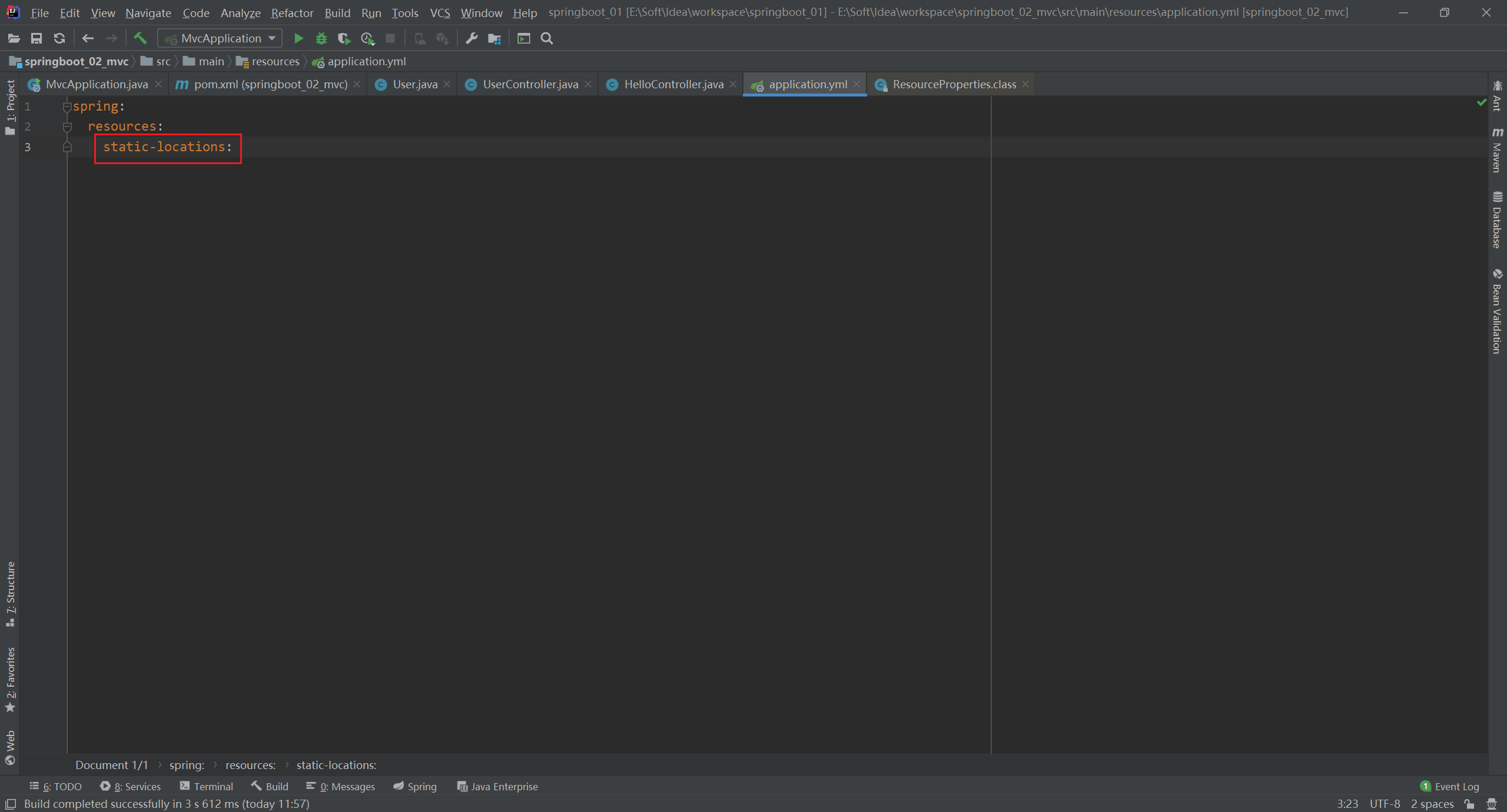Open the Refactor menu
1507x812 pixels.
click(x=292, y=12)
